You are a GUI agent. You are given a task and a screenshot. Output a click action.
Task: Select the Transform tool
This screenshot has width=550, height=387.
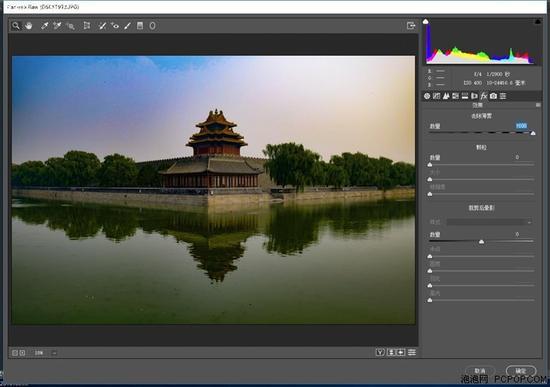click(x=87, y=26)
